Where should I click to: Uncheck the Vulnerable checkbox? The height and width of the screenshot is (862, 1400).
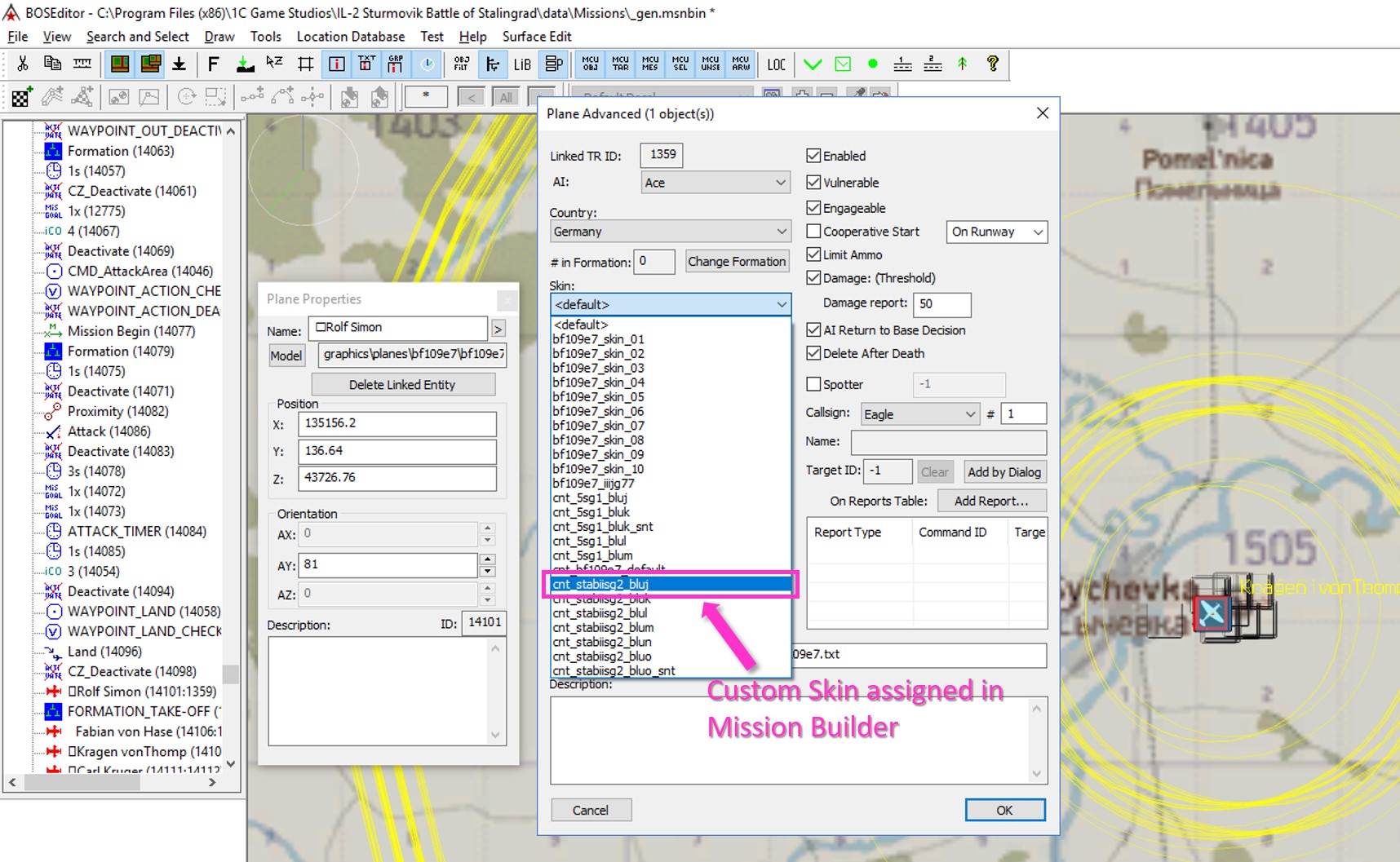[x=813, y=183]
